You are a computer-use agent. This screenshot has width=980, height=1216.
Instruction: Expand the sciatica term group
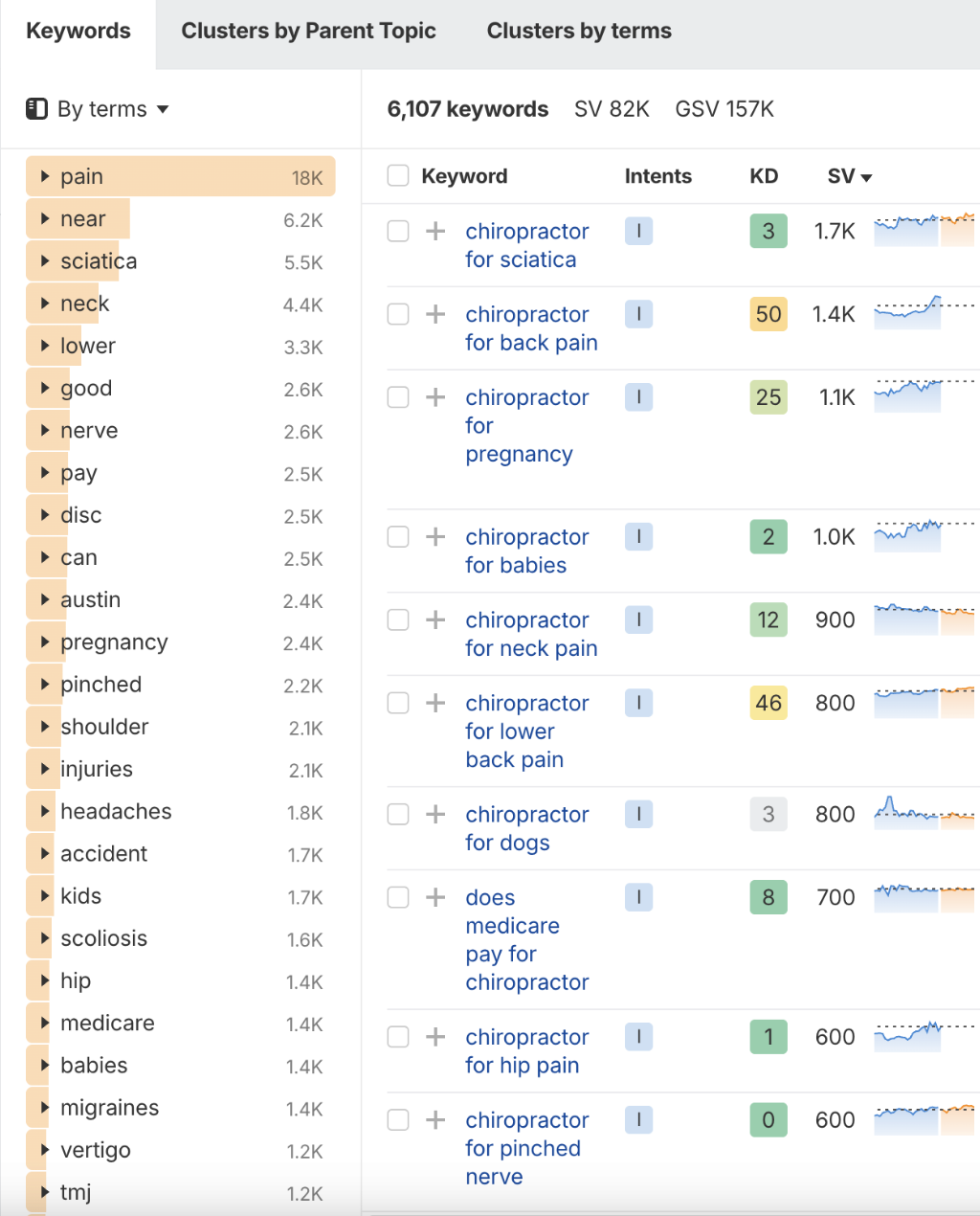45,261
